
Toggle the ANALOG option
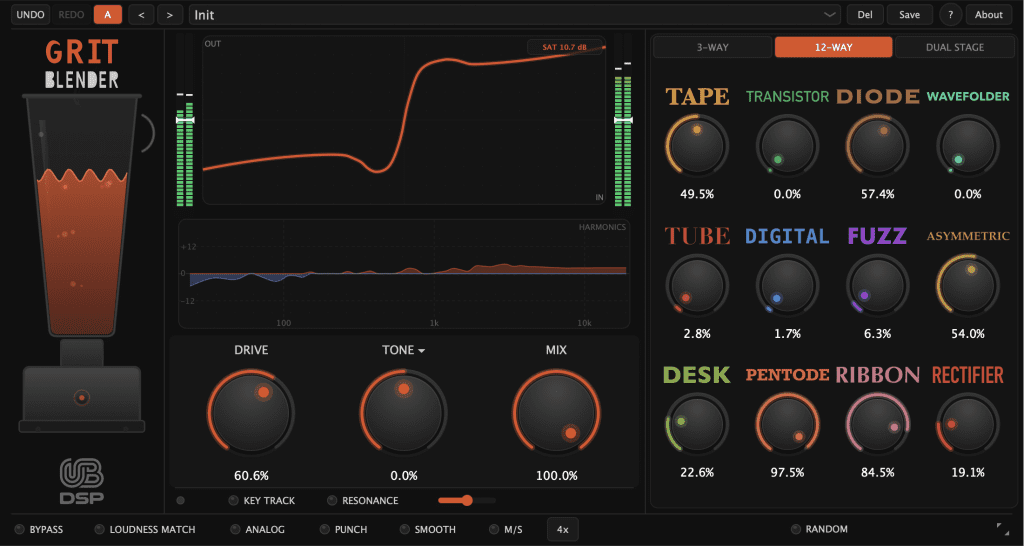257,529
